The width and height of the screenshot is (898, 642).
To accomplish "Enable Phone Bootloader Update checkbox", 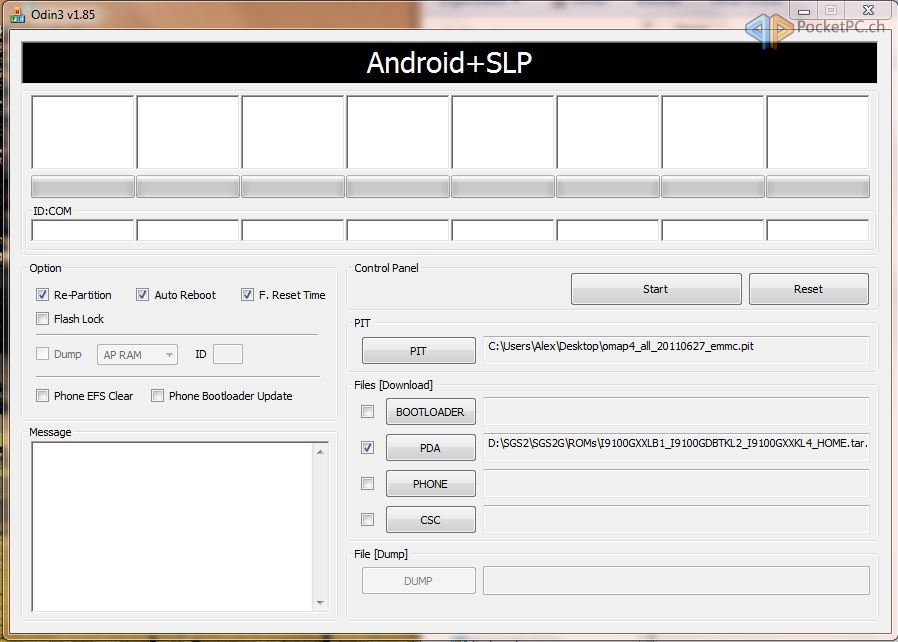I will pos(157,395).
